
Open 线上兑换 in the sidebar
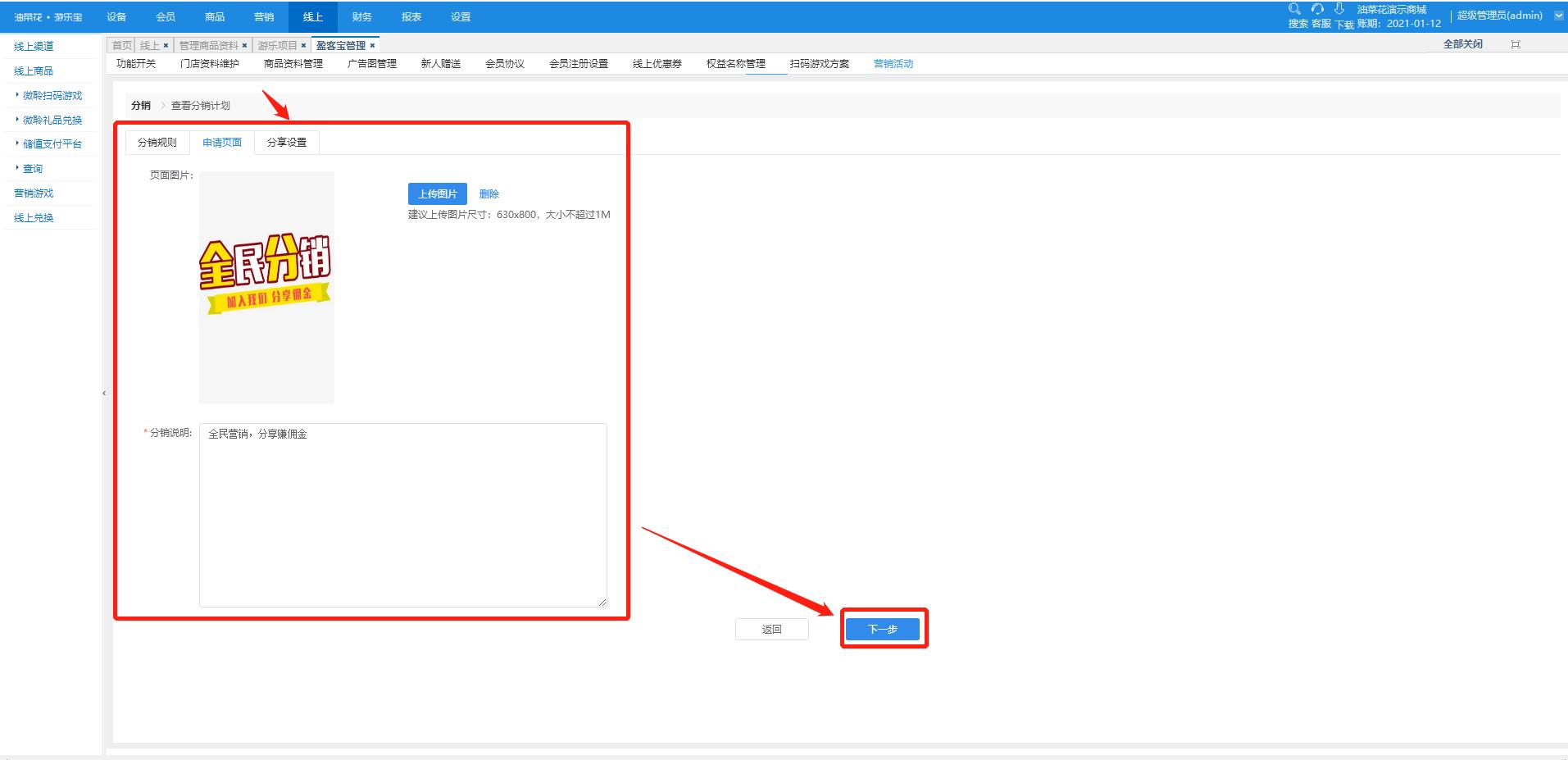pos(34,218)
